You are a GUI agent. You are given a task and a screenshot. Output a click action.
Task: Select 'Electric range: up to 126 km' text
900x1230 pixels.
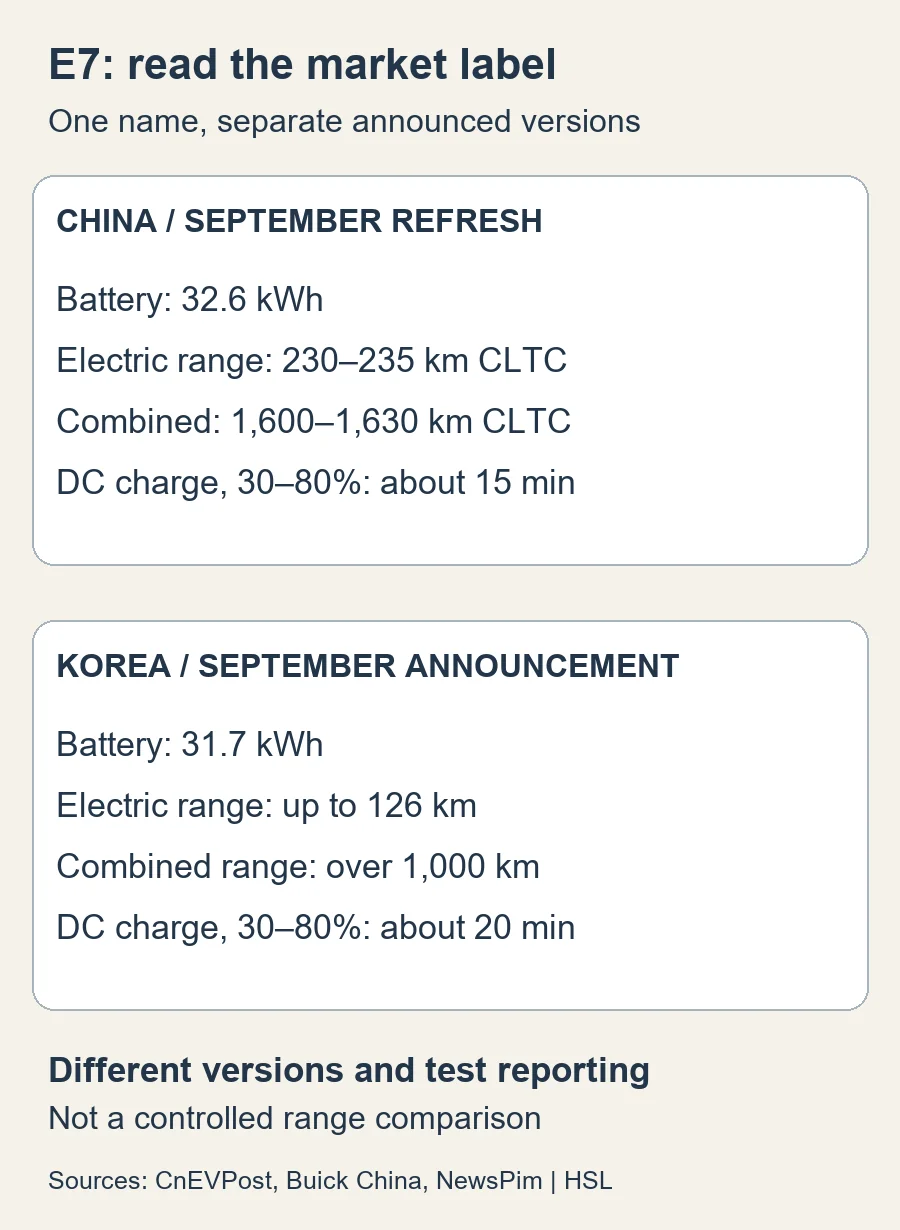[266, 805]
